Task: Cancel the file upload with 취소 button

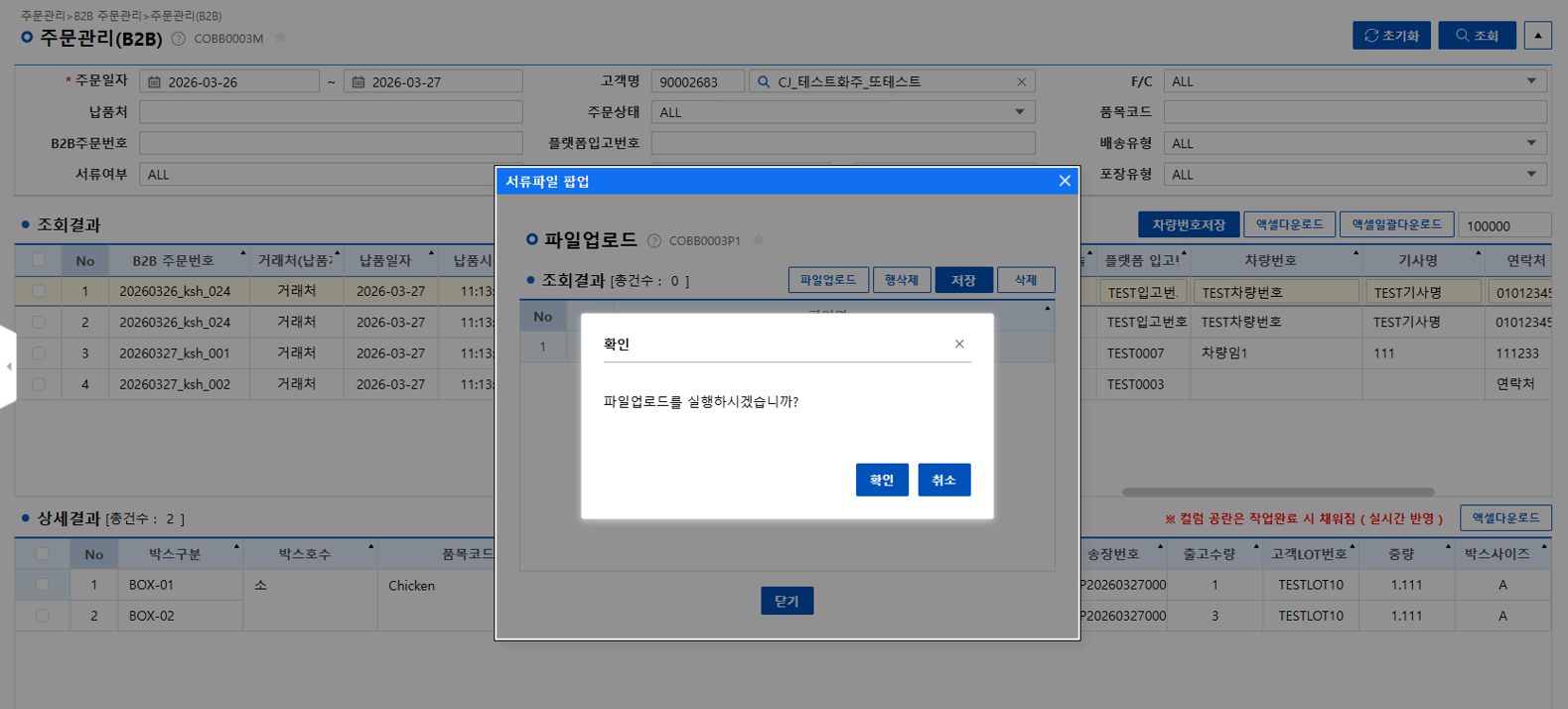Action: [944, 480]
